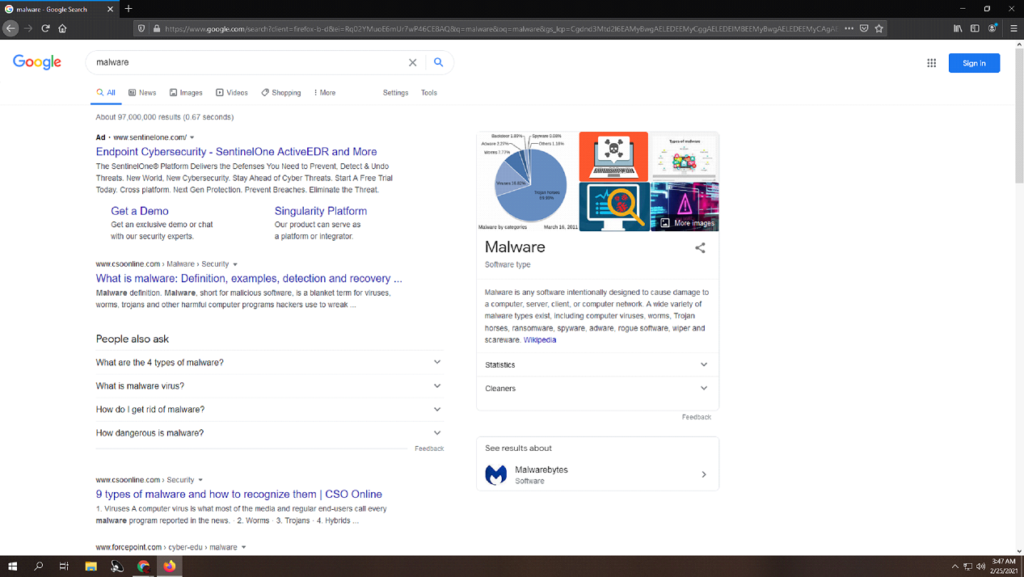Viewport: 1024px width, 577px height.
Task: Go to the Firefox home page
Action: (63, 28)
